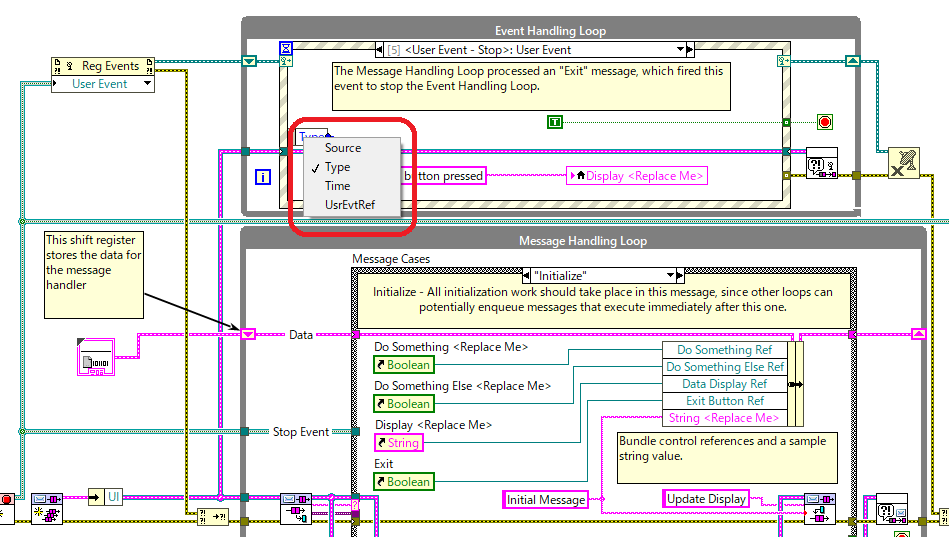
Task: Select String Replace Me bundle element
Action: click(x=724, y=418)
